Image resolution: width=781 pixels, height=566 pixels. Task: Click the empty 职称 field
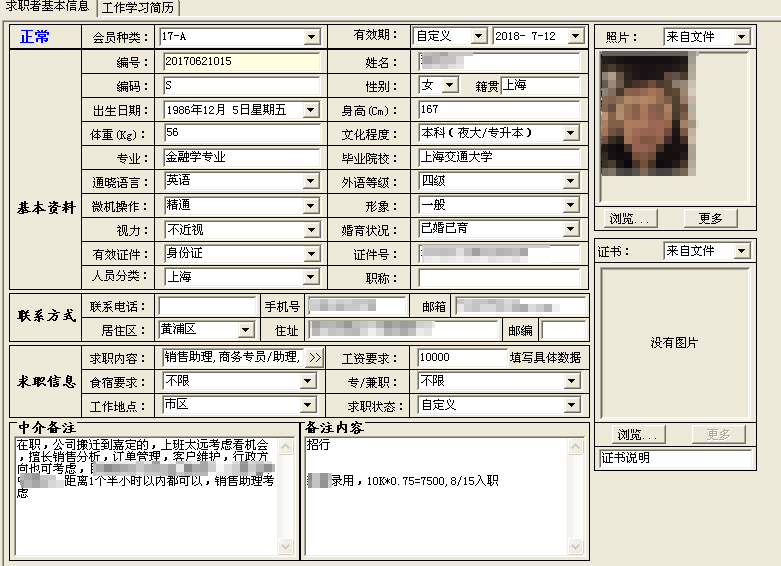(500, 278)
